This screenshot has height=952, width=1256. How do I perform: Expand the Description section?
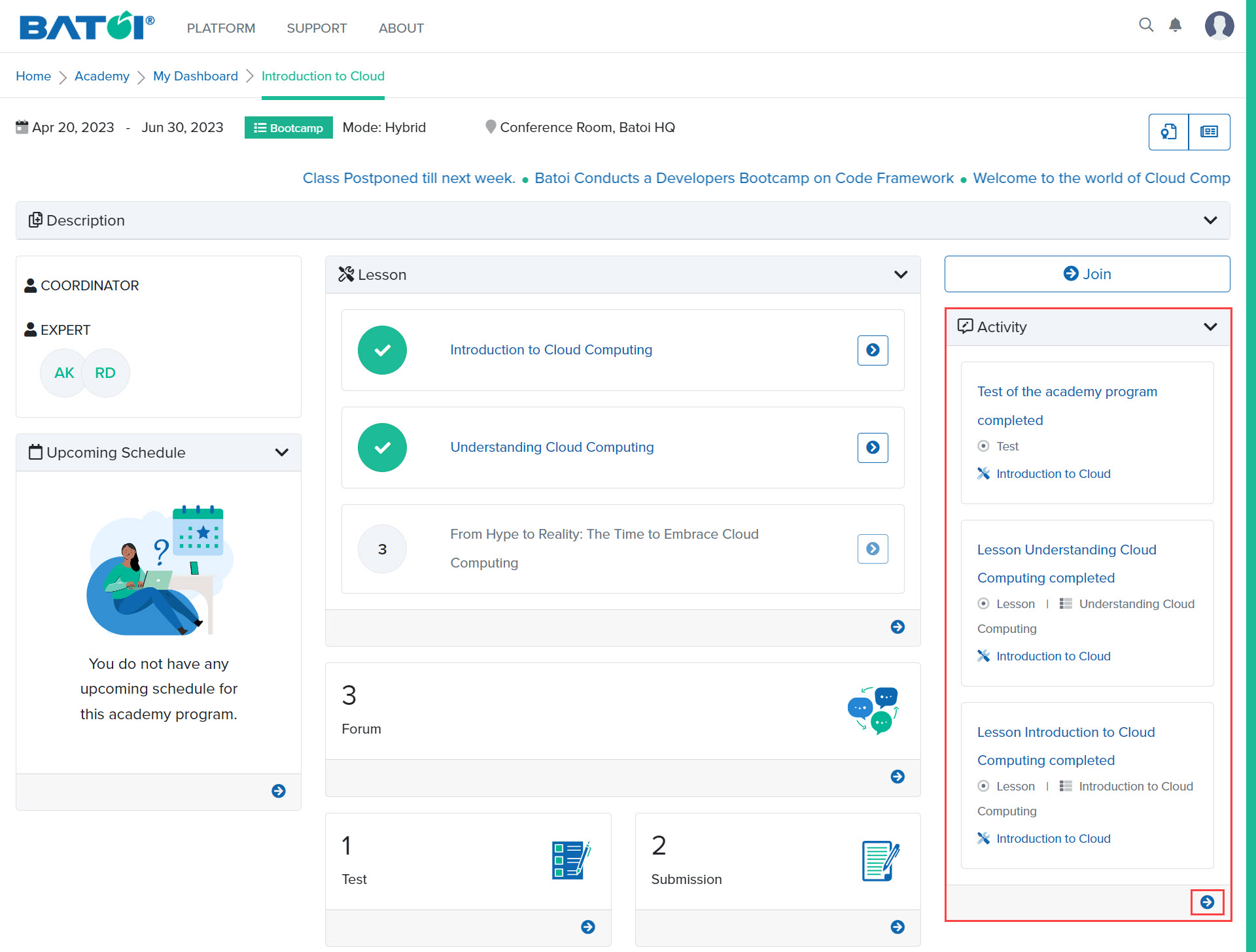click(x=1210, y=220)
